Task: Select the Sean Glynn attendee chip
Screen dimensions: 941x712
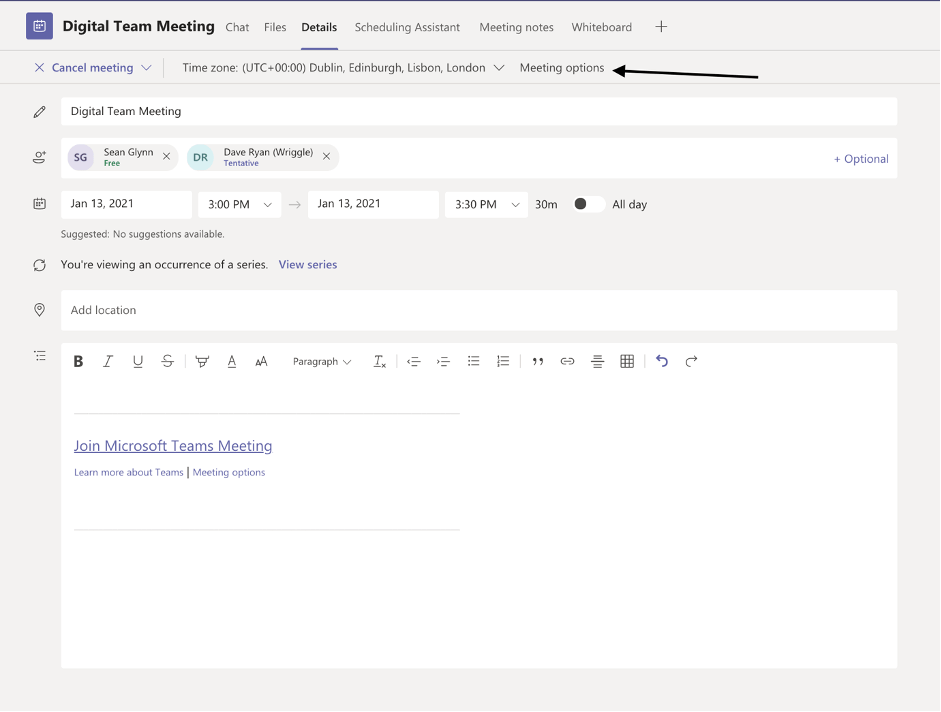Action: (x=123, y=157)
